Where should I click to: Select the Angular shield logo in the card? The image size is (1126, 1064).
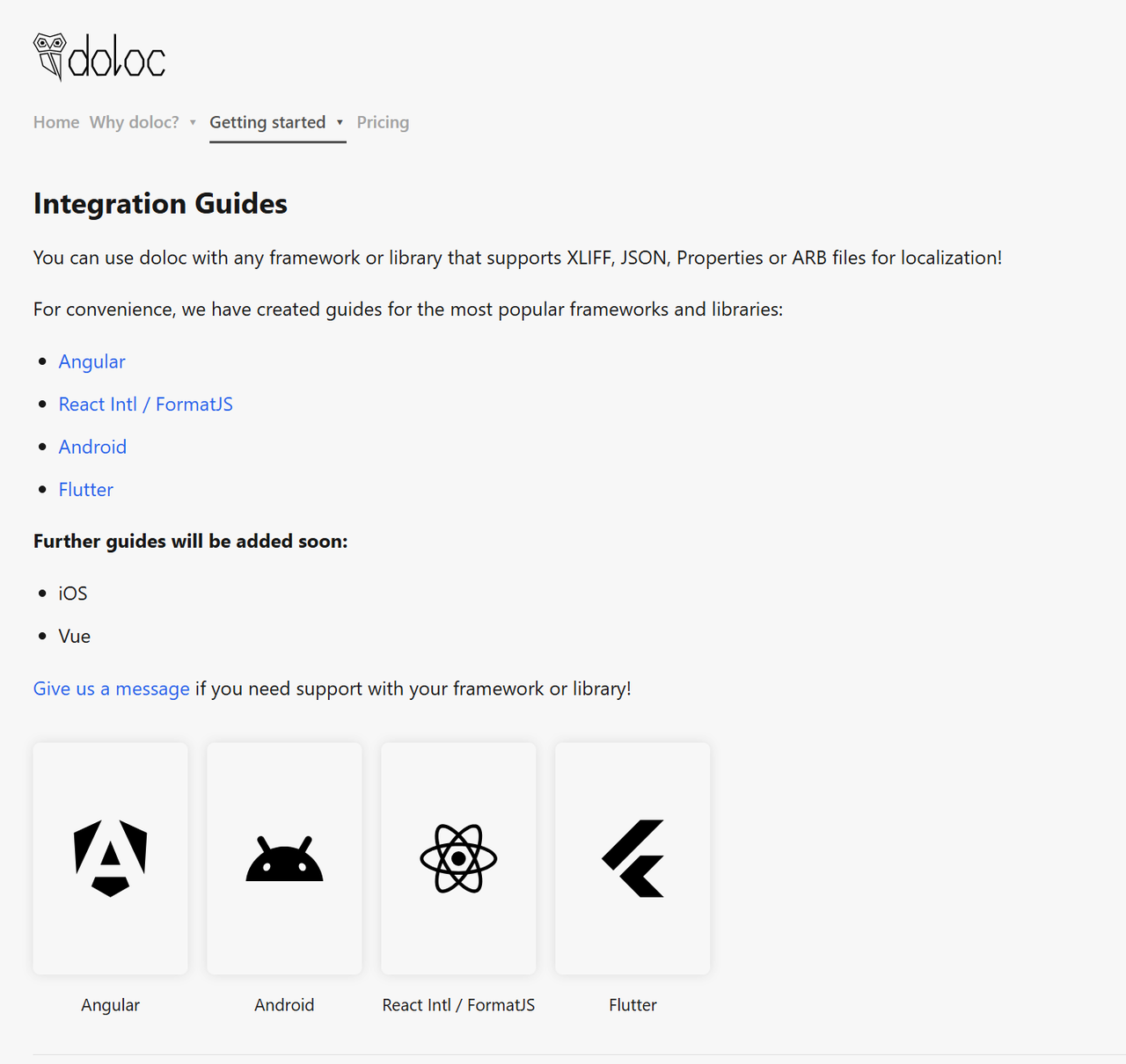coord(110,858)
